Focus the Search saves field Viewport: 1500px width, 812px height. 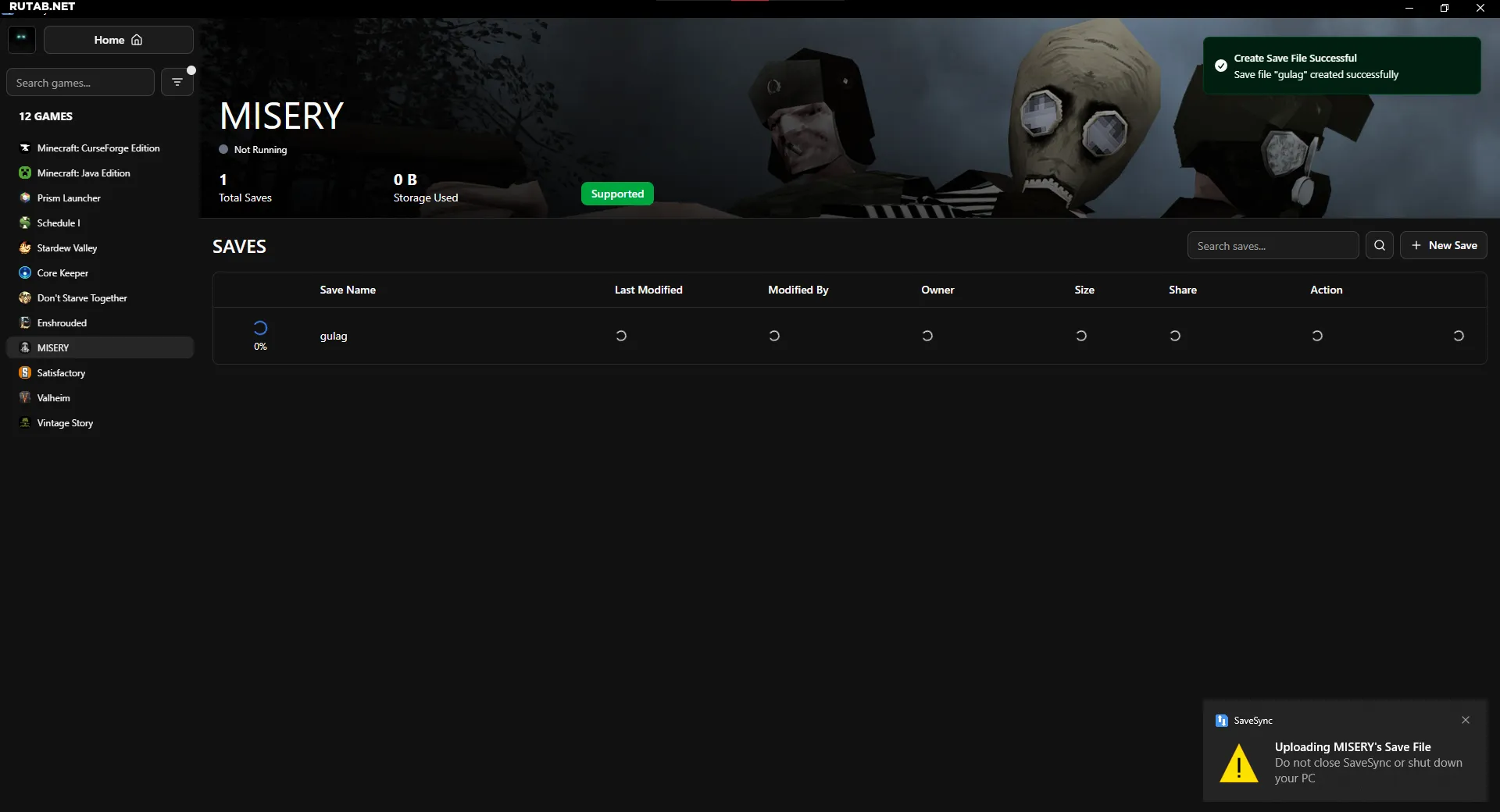click(x=1272, y=246)
